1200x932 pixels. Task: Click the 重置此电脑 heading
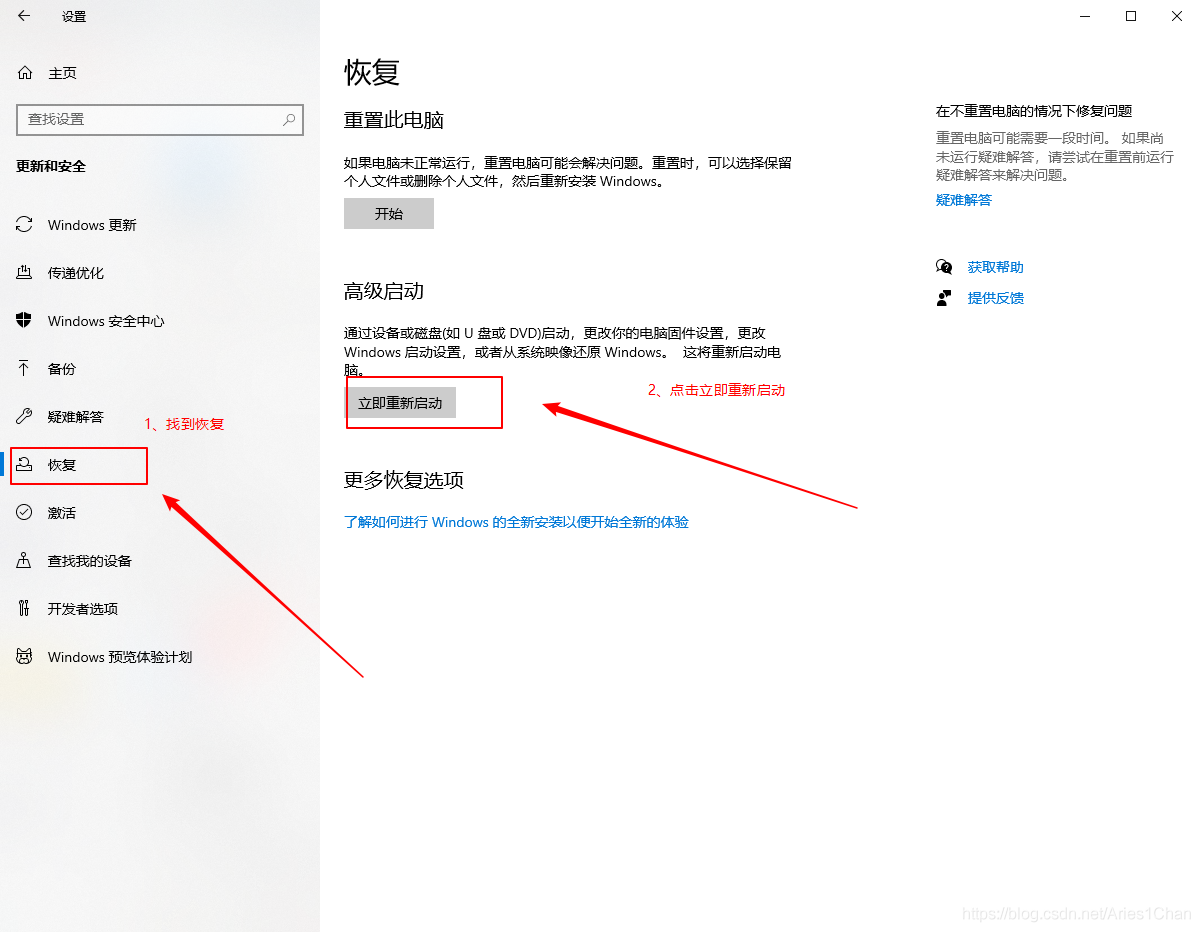tap(394, 120)
